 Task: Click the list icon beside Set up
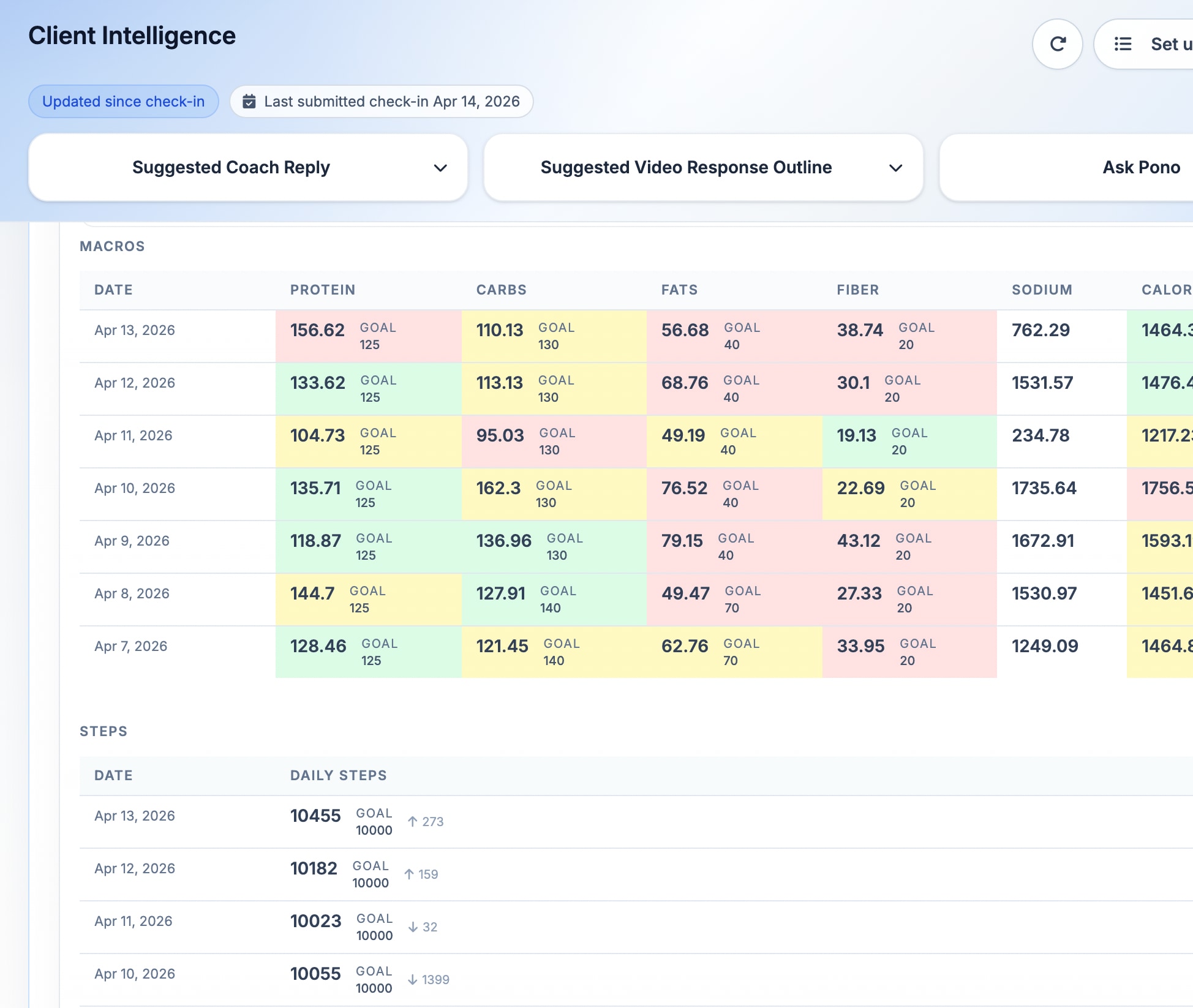tap(1123, 44)
